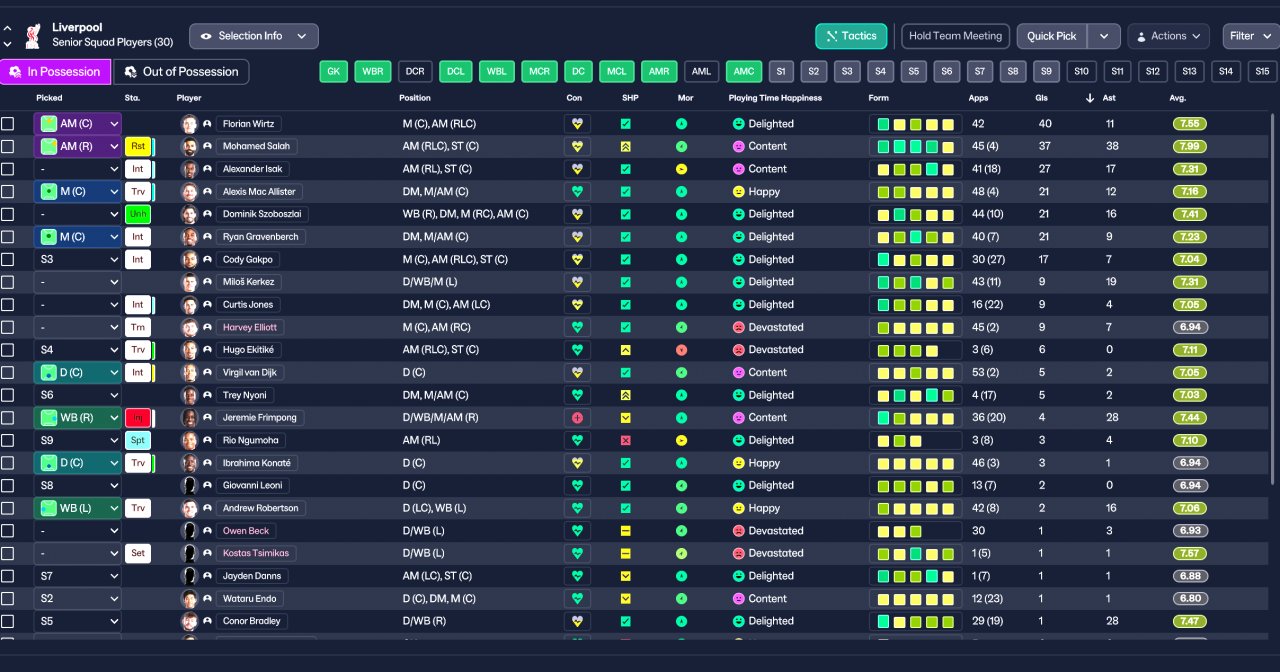
Task: Click the Rst status badge for Salah
Action: [138, 147]
